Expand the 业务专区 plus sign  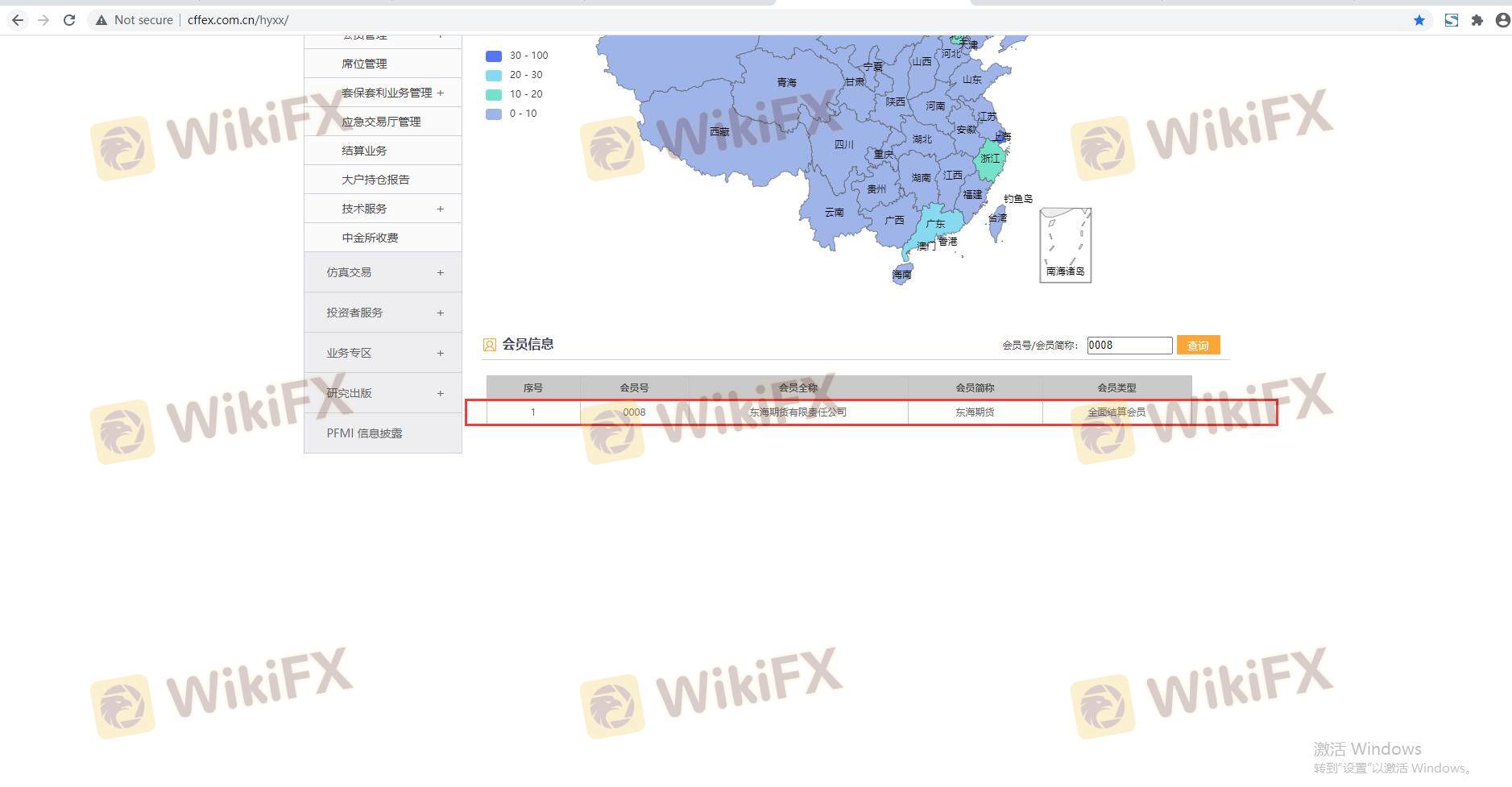tap(440, 353)
